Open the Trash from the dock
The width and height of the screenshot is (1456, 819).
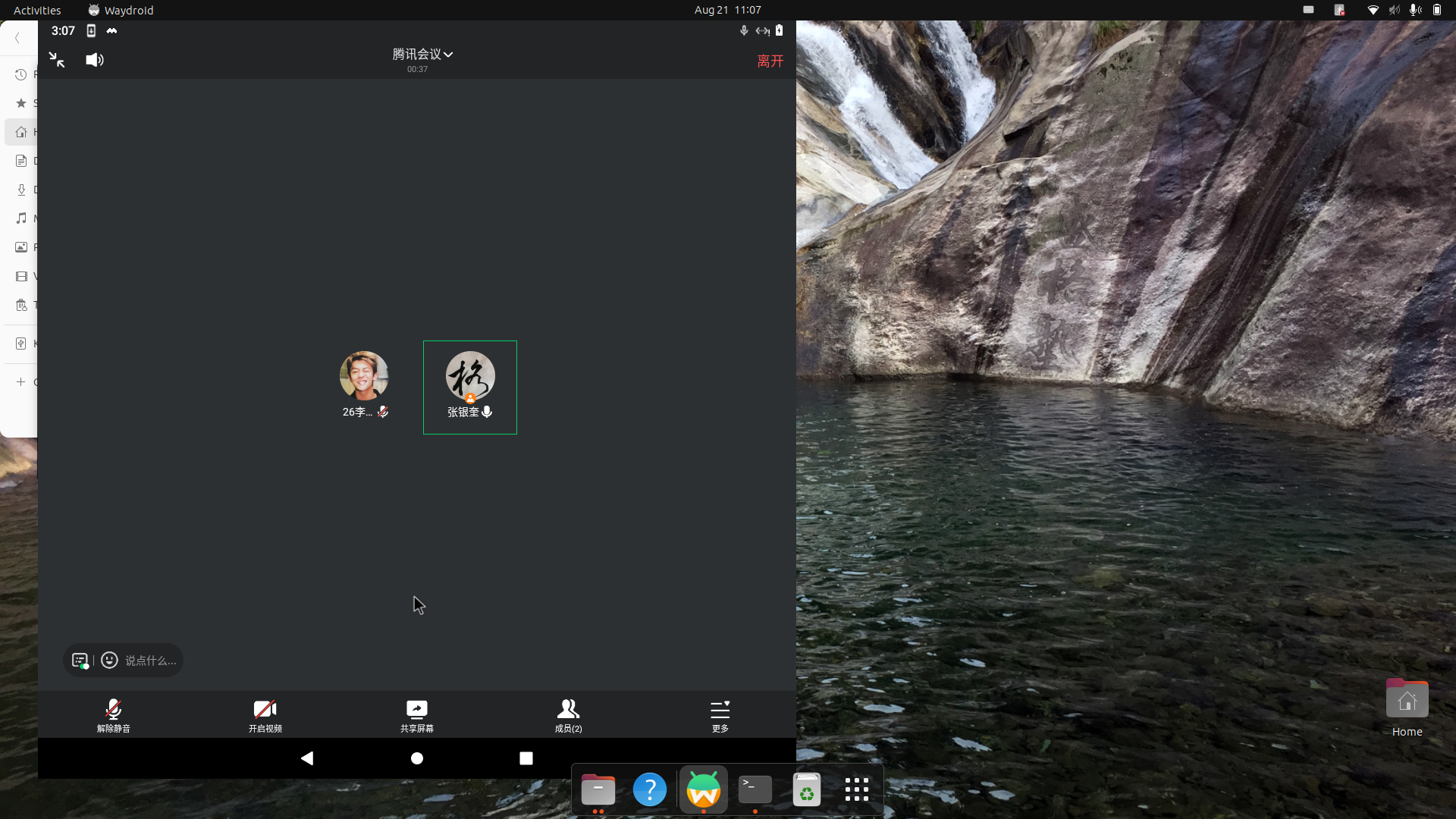(x=807, y=790)
